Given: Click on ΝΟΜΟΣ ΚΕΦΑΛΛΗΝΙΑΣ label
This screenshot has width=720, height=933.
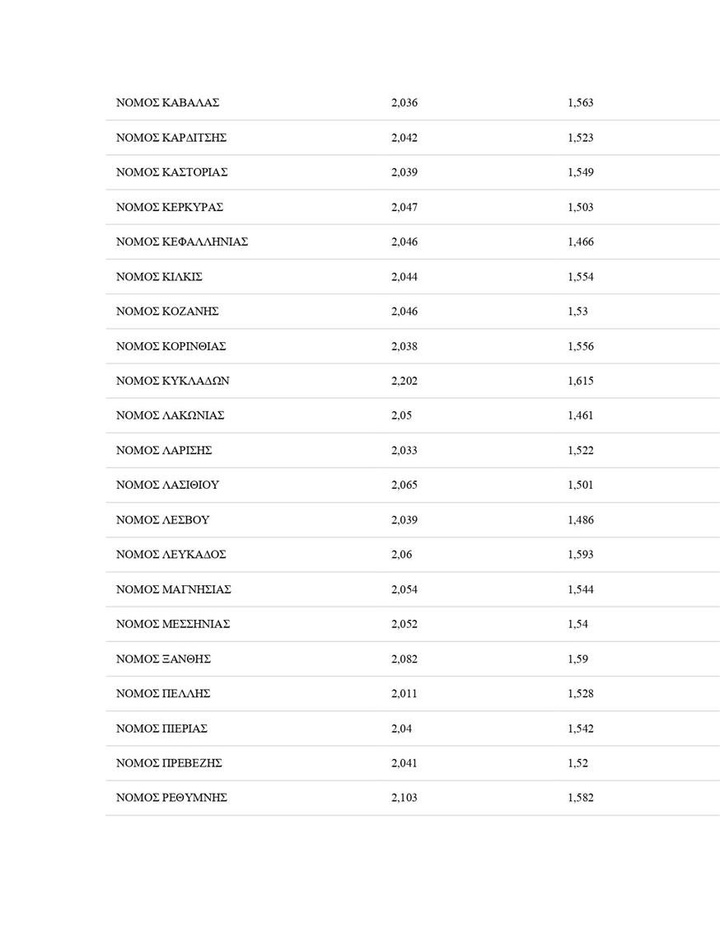Looking at the screenshot, I should [182, 242].
